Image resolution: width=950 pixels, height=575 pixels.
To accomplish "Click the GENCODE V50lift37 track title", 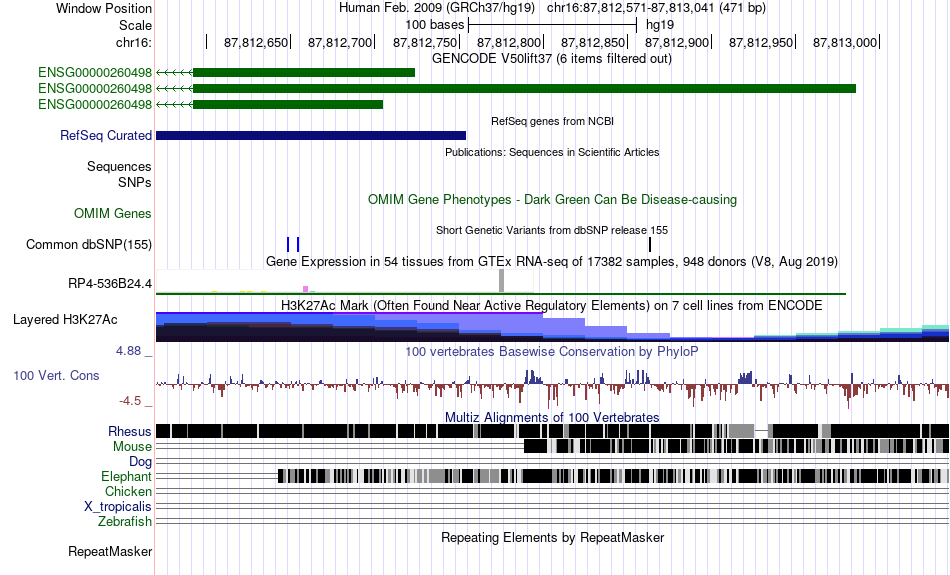I will tap(552, 59).
